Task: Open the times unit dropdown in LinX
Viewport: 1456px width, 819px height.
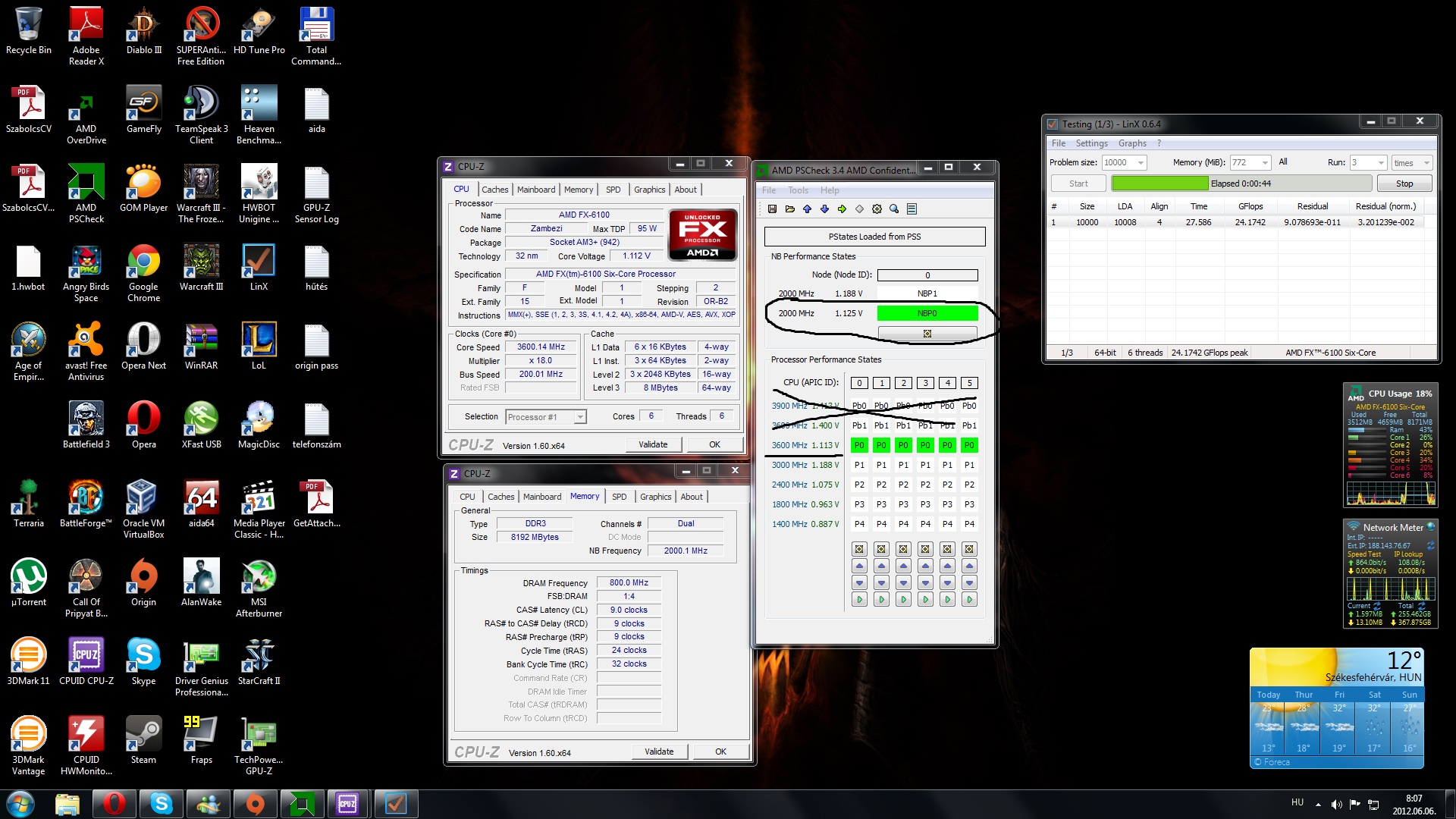Action: coord(1426,162)
